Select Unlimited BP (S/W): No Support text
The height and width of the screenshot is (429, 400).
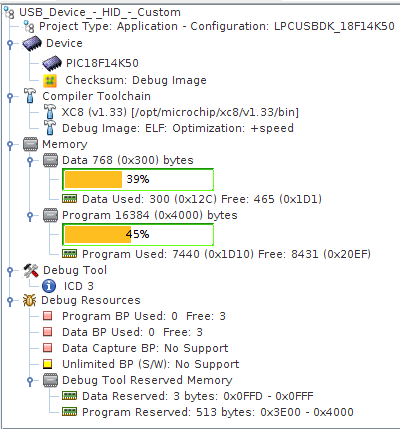[x=151, y=364]
